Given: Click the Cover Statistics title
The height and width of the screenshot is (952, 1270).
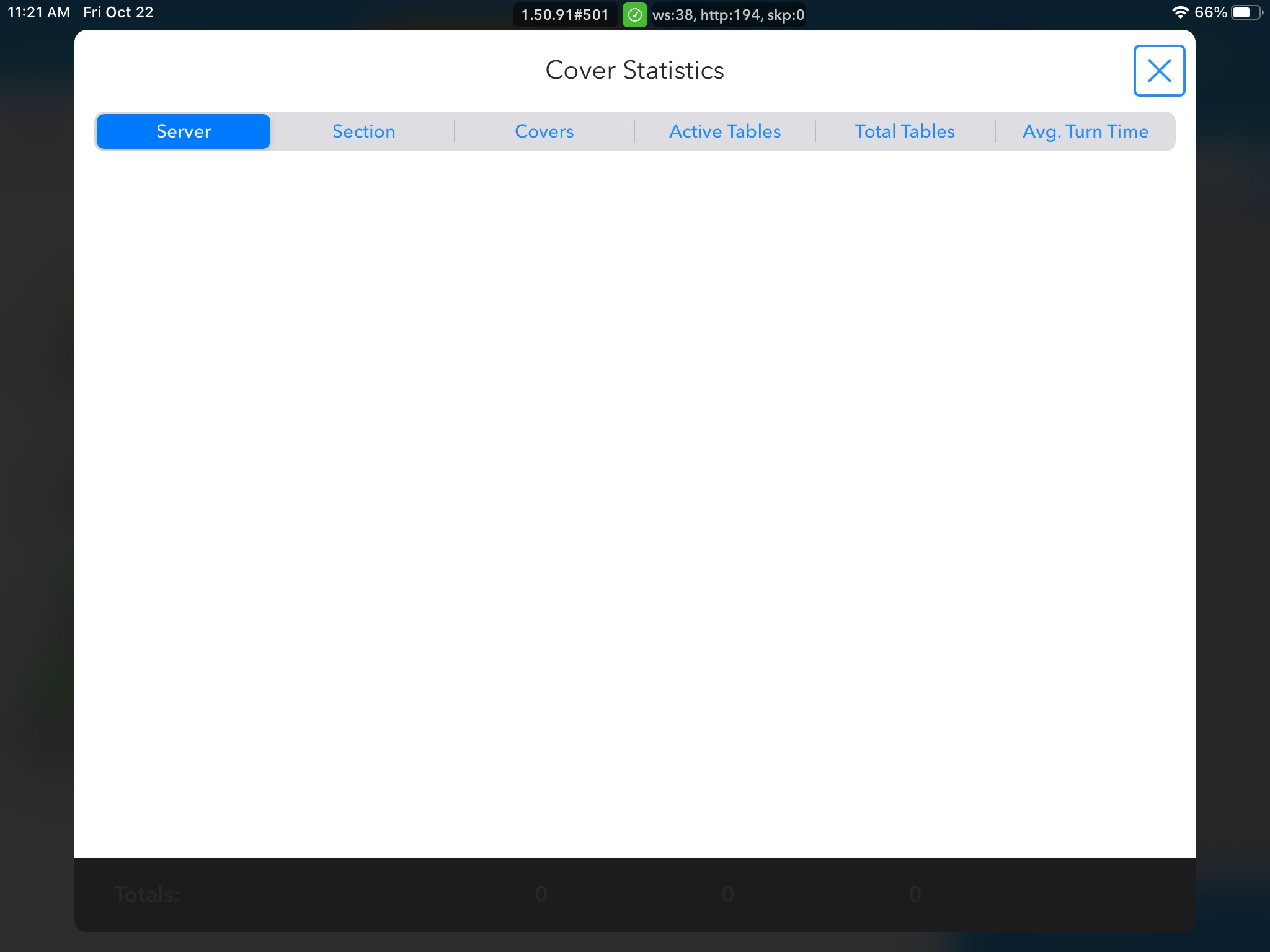Looking at the screenshot, I should click(x=634, y=70).
